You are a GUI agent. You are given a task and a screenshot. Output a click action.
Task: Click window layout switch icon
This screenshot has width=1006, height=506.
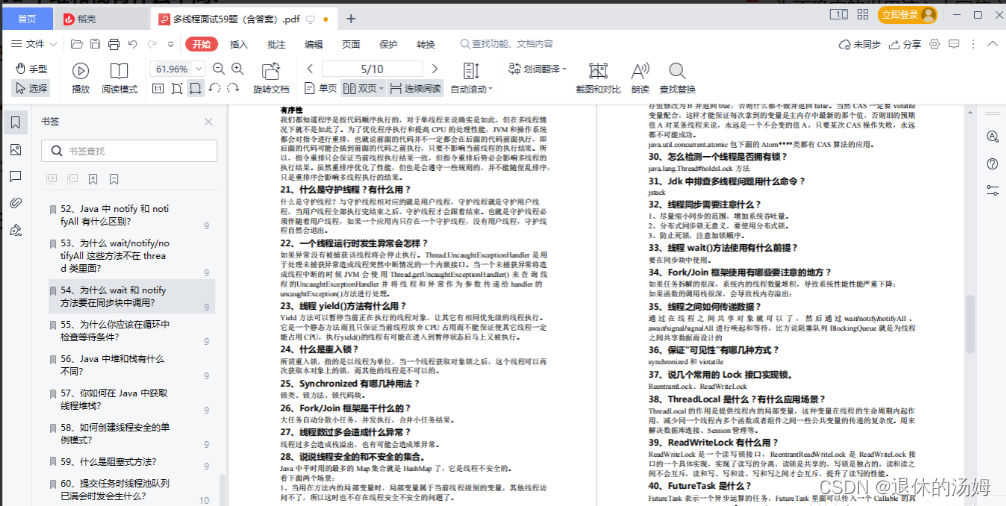coord(837,14)
